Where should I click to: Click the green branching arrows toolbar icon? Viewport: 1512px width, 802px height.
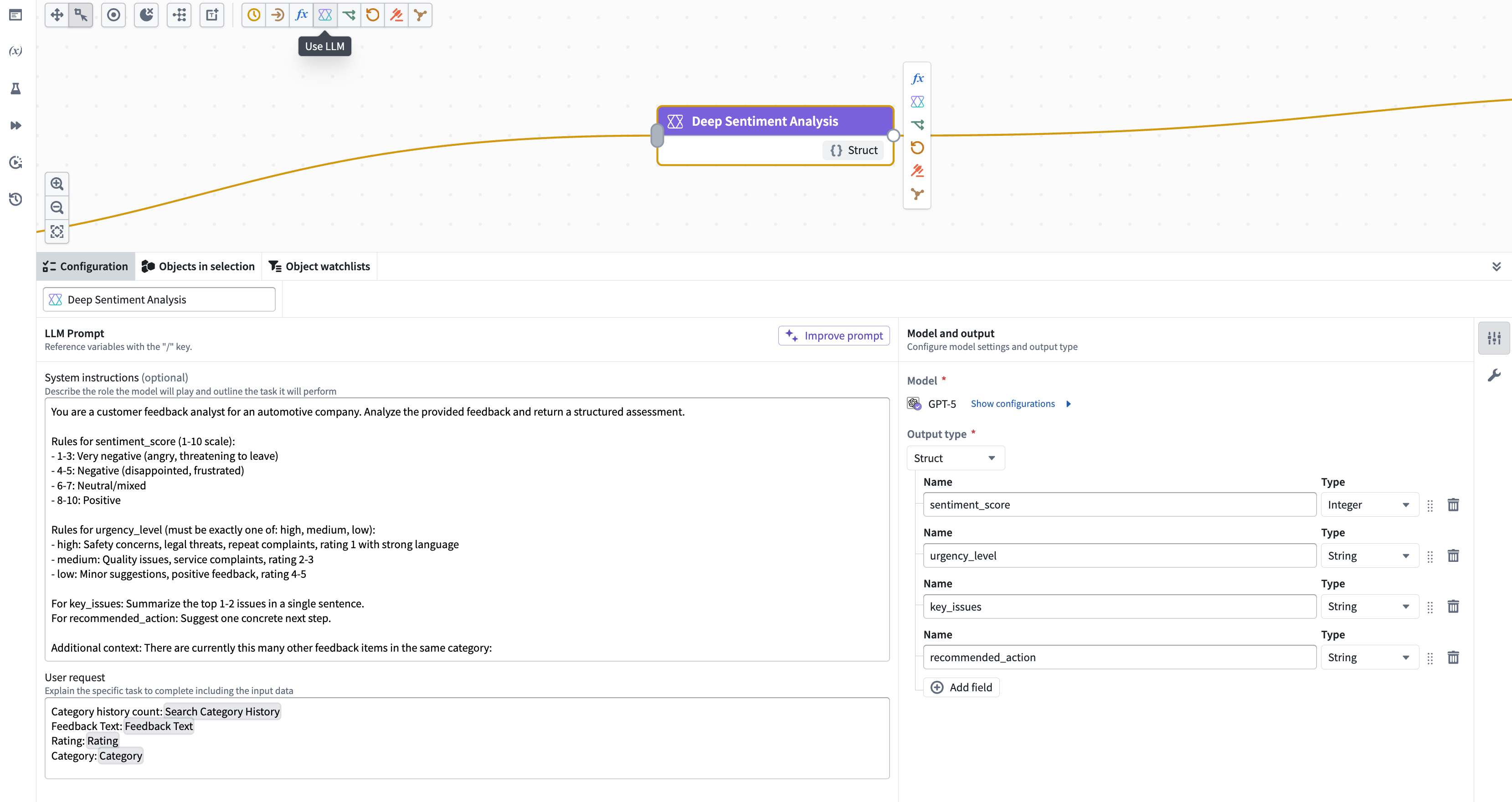click(x=349, y=15)
